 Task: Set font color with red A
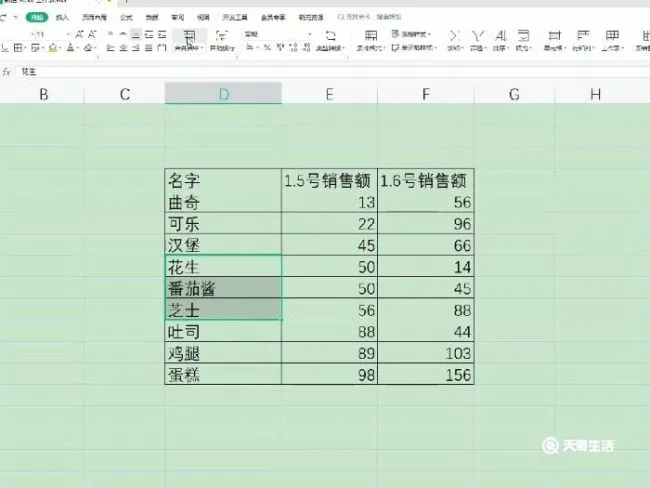pos(70,48)
